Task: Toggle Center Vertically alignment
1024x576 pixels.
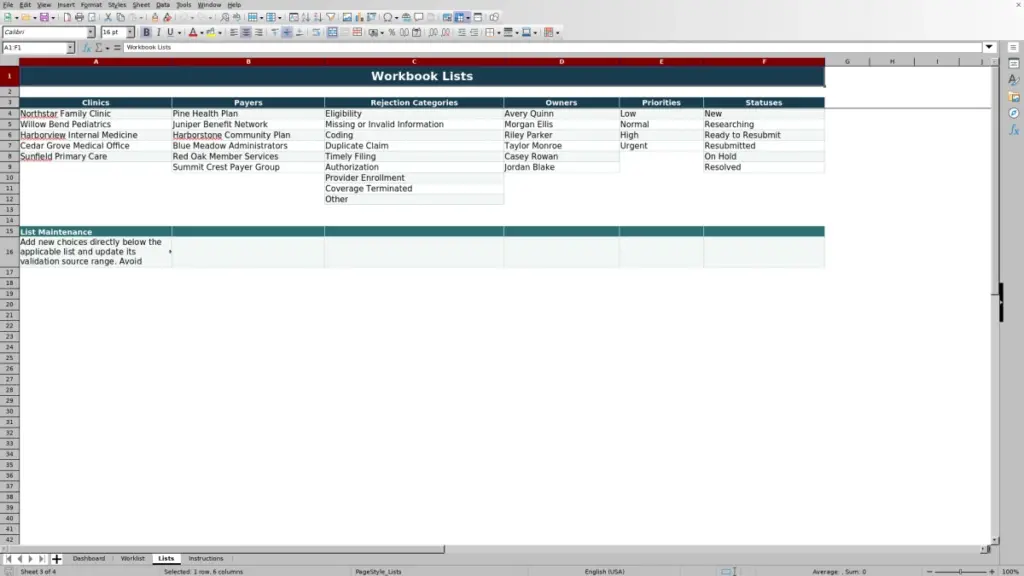Action: (x=287, y=33)
